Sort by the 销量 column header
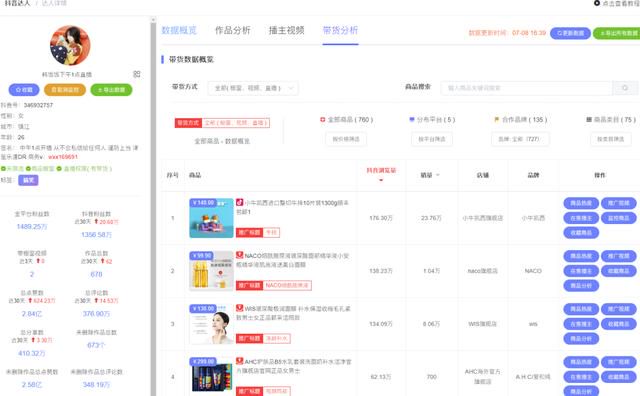Image resolution: width=640 pixels, height=396 pixels. pyautogui.click(x=430, y=175)
